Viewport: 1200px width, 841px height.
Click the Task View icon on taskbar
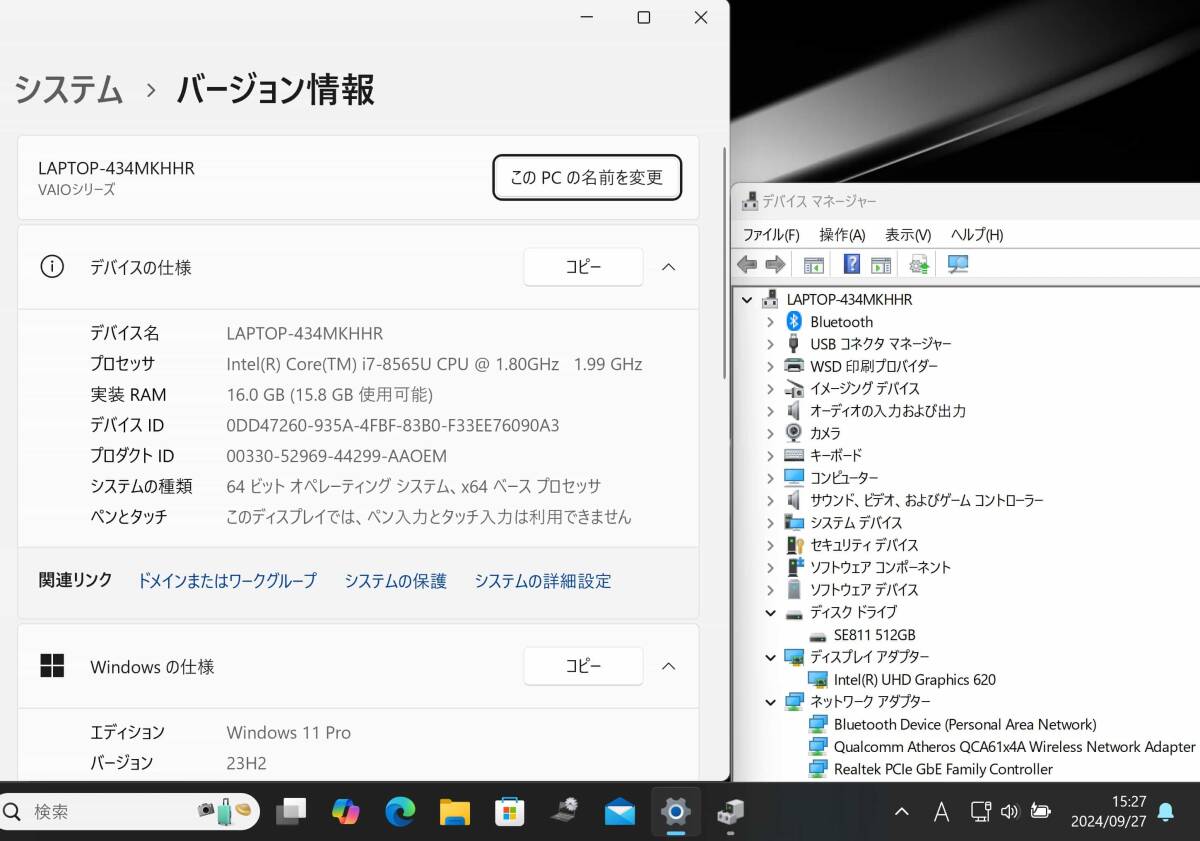pyautogui.click(x=291, y=812)
